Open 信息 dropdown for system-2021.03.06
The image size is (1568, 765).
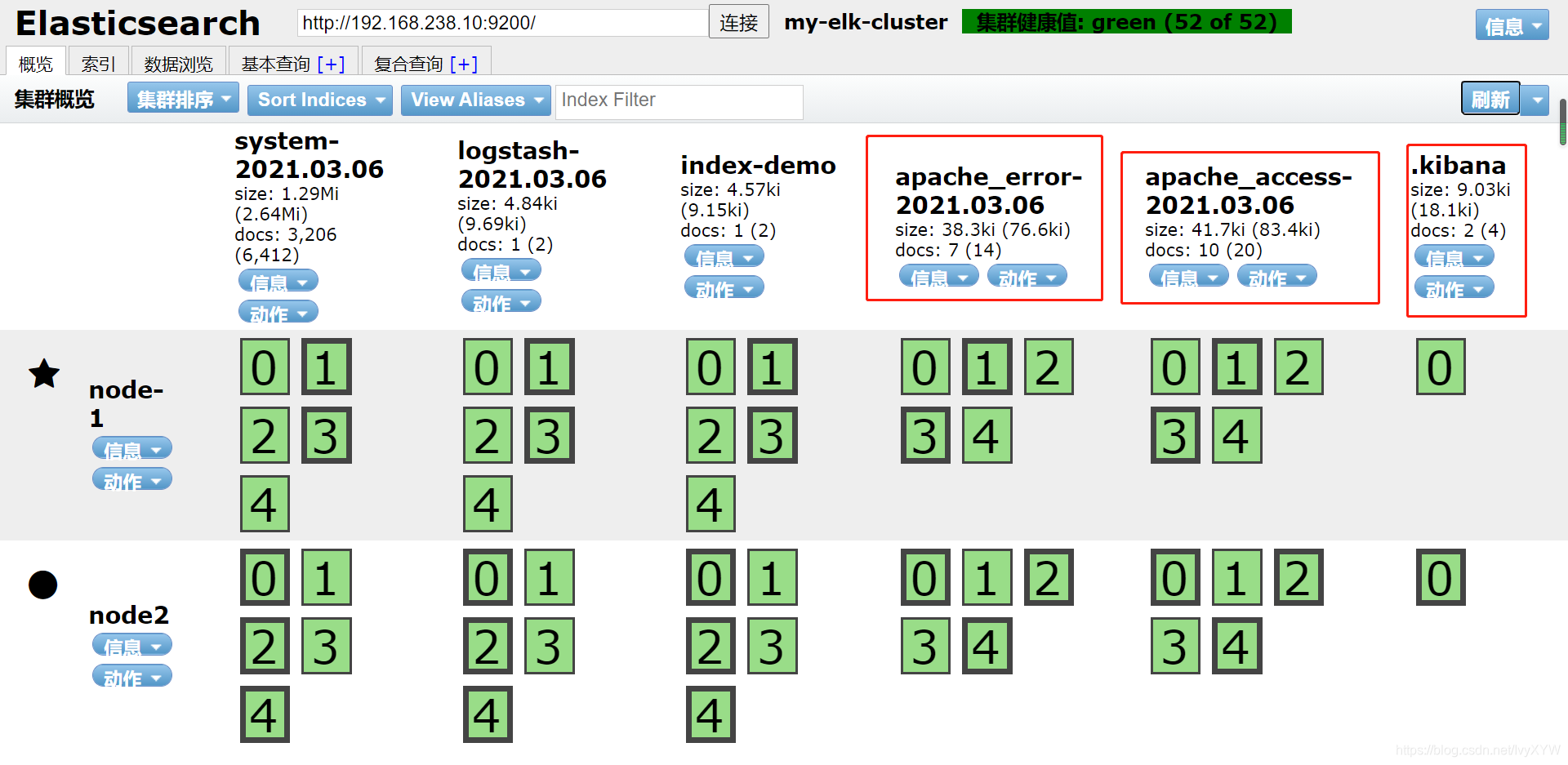tap(278, 281)
